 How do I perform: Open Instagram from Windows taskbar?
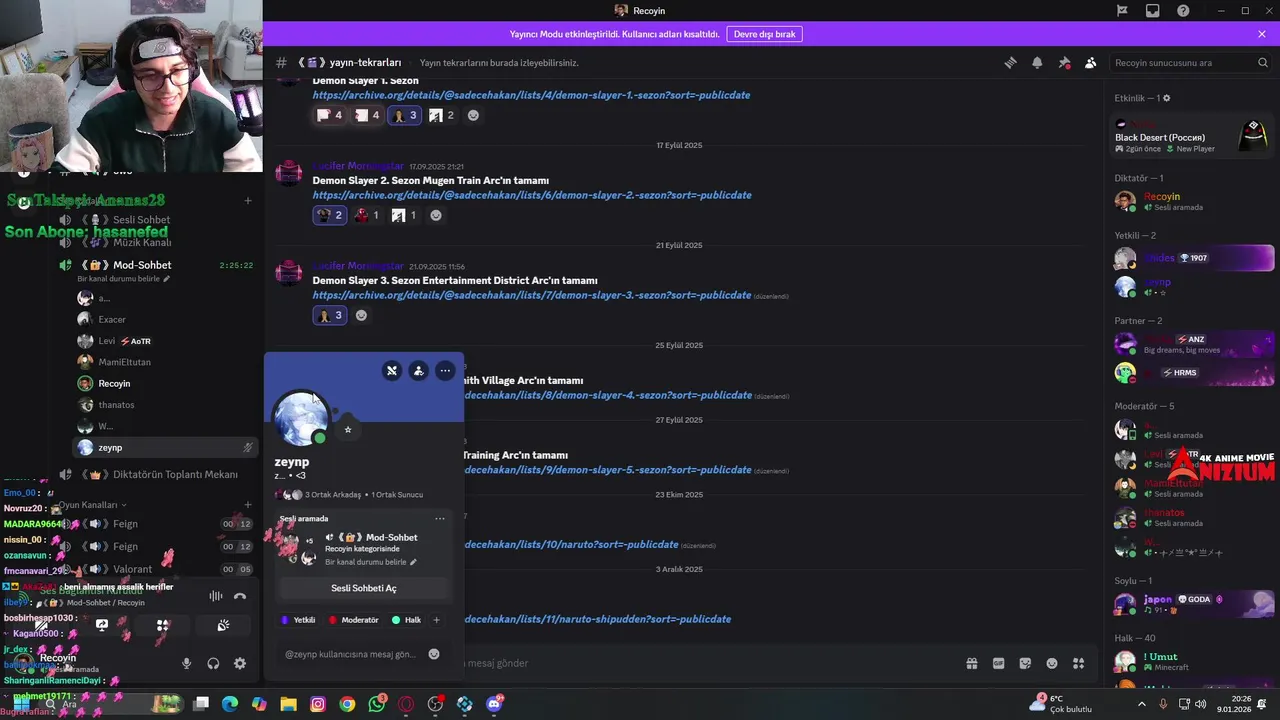318,704
